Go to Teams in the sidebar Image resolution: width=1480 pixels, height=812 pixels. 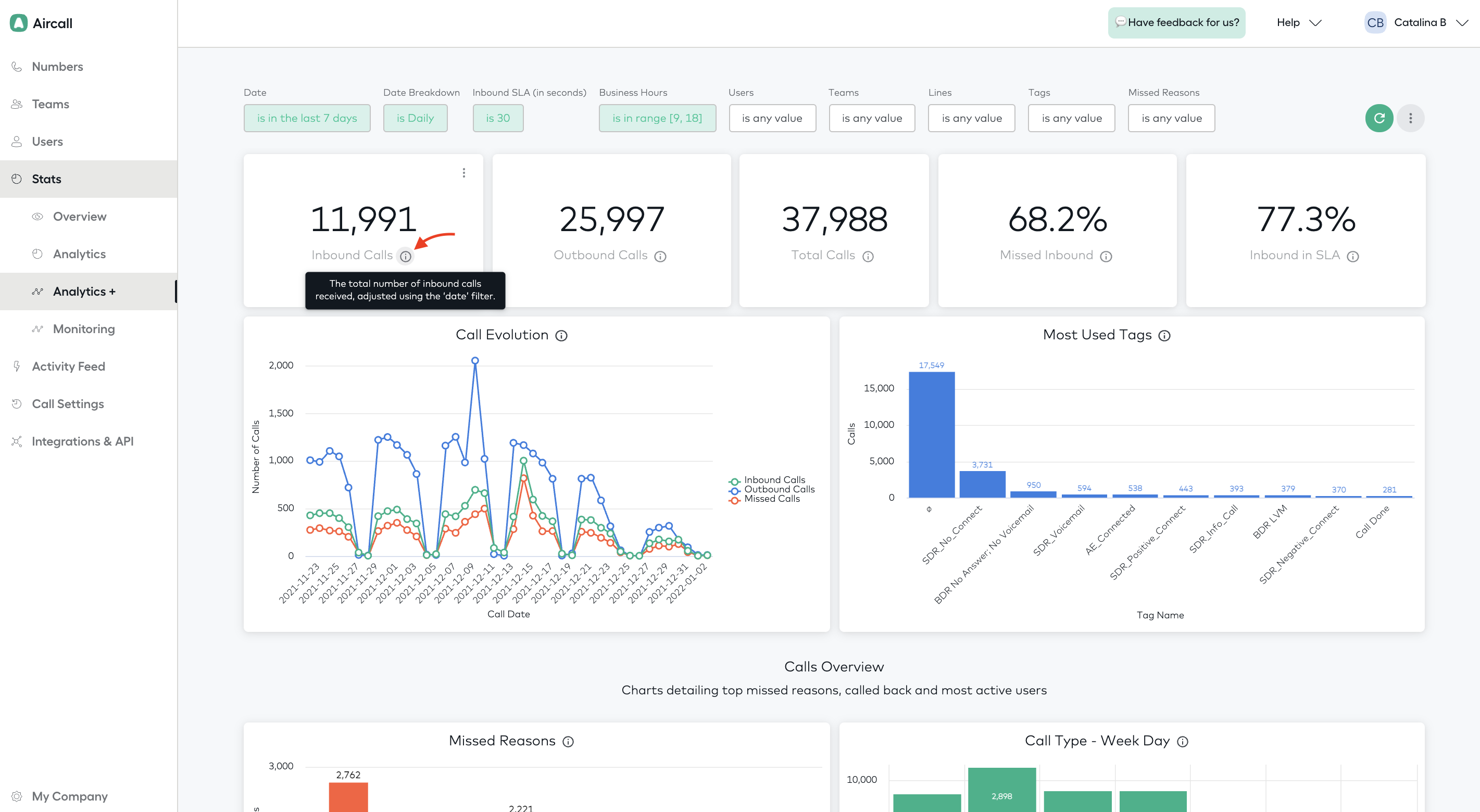89,104
